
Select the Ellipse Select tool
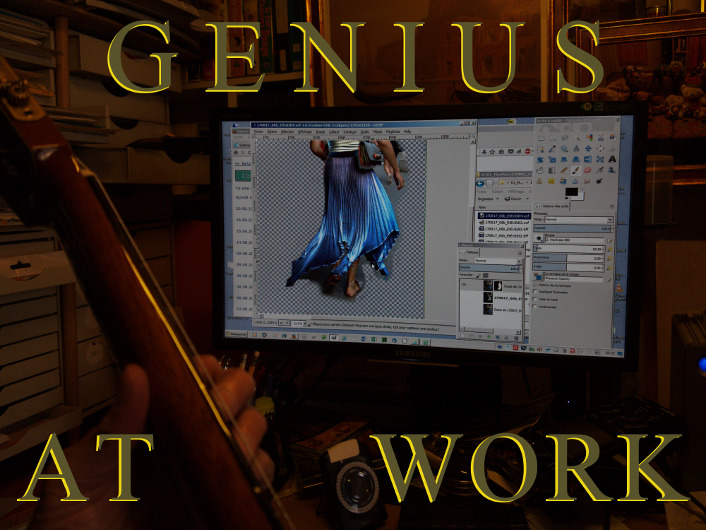pyautogui.click(x=553, y=138)
